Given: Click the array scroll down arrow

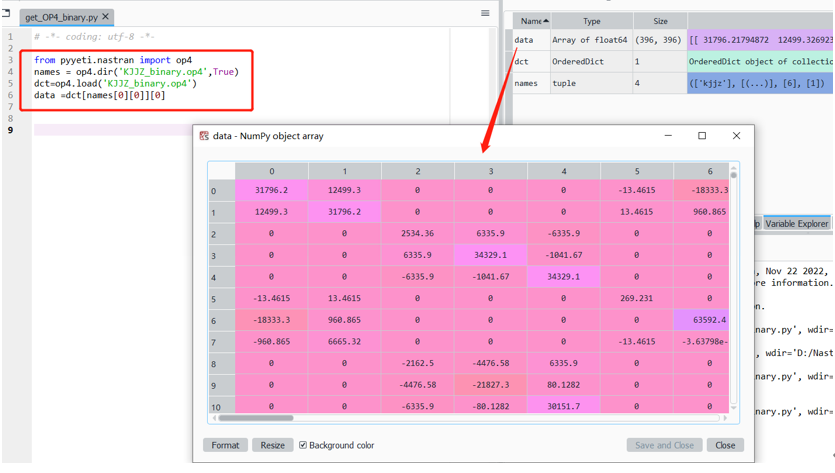Looking at the screenshot, I should [733, 408].
